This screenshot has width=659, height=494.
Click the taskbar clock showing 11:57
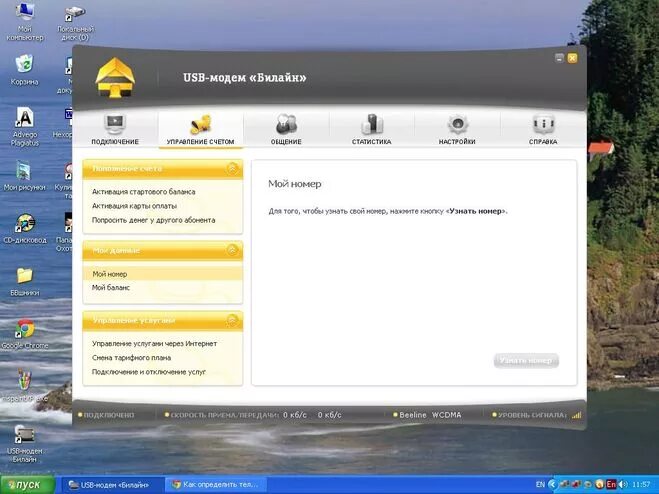641,485
